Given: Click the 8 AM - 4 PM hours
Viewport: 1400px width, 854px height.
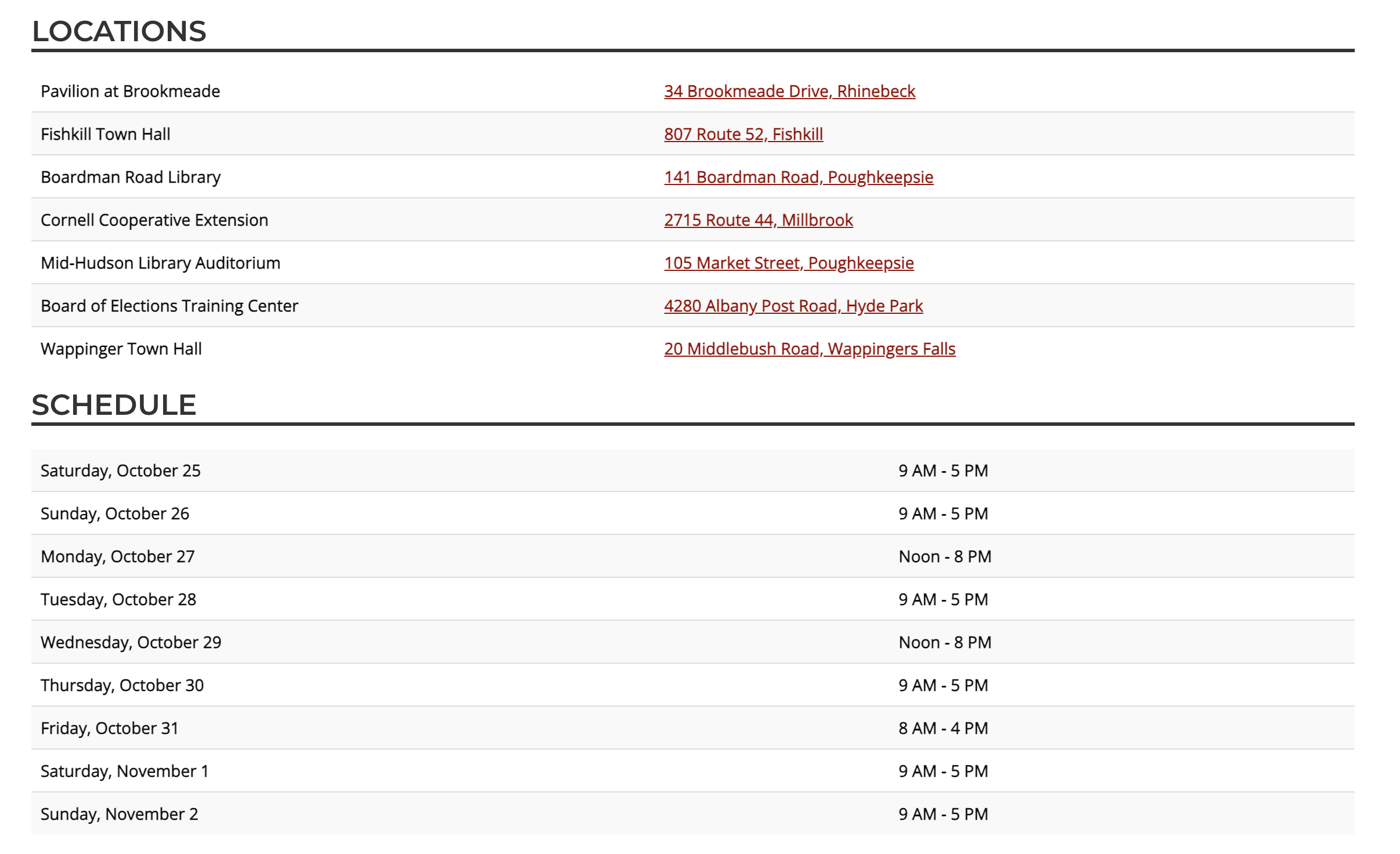Looking at the screenshot, I should tap(943, 728).
